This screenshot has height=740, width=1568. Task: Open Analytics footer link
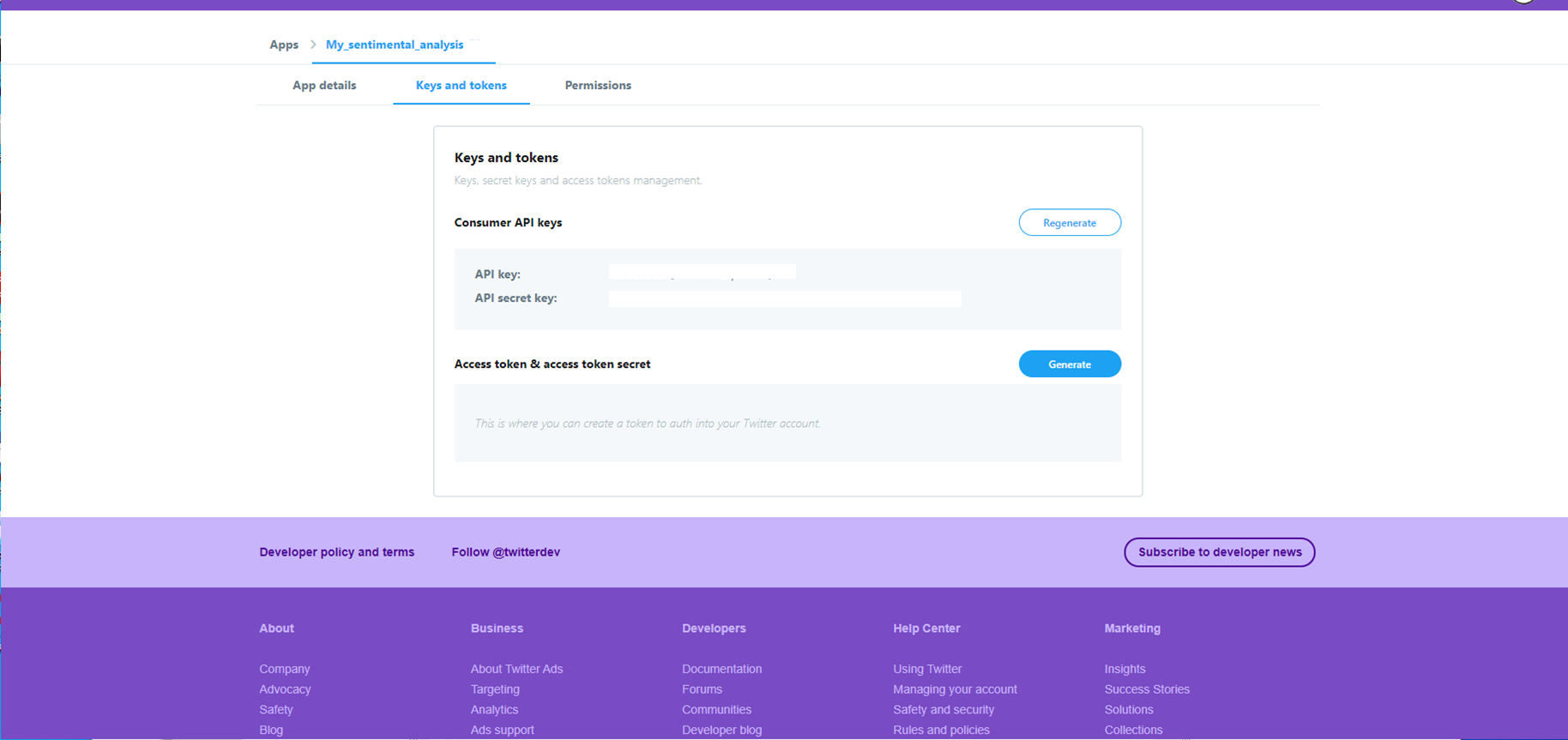[x=494, y=710]
